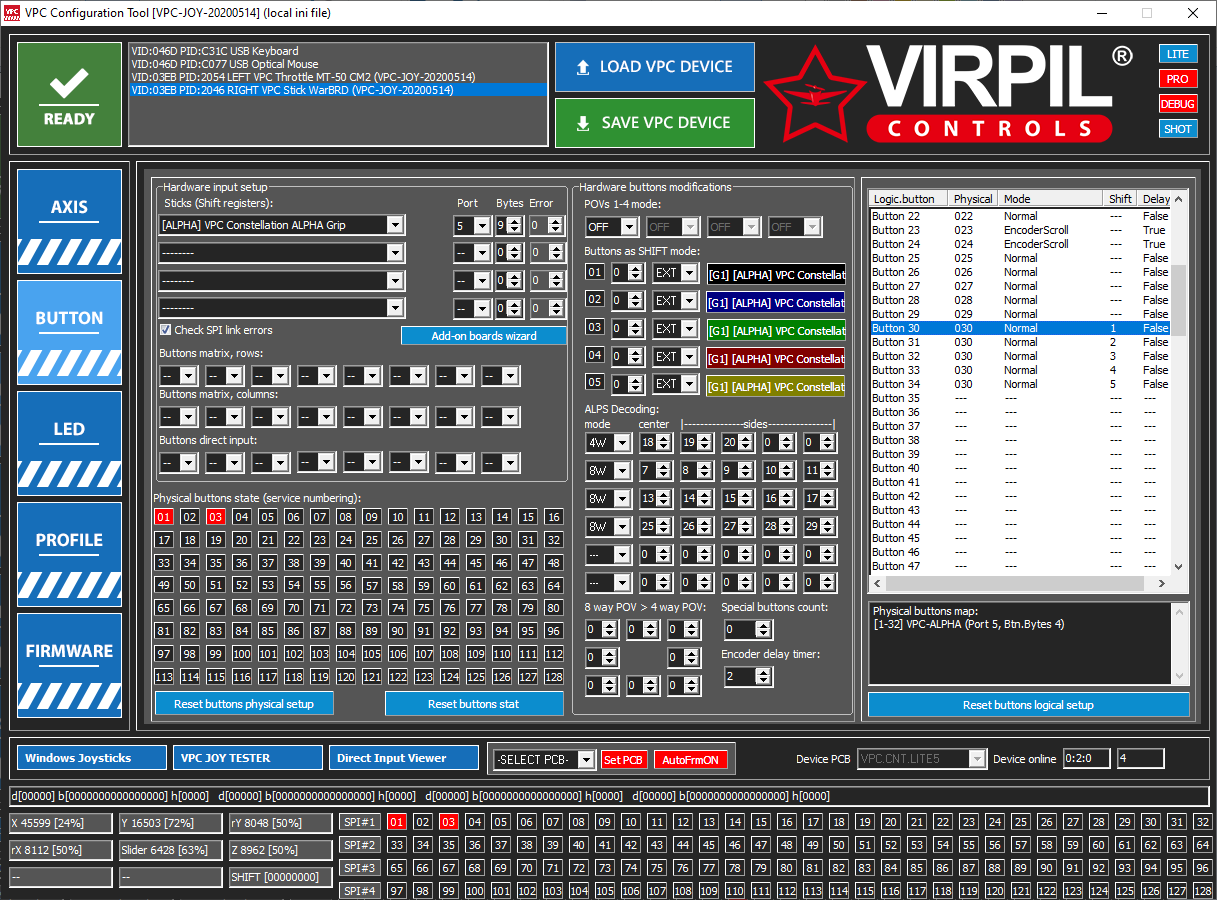Click the VPC app icon in the title bar
Screen dimensions: 1217x900
point(12,13)
